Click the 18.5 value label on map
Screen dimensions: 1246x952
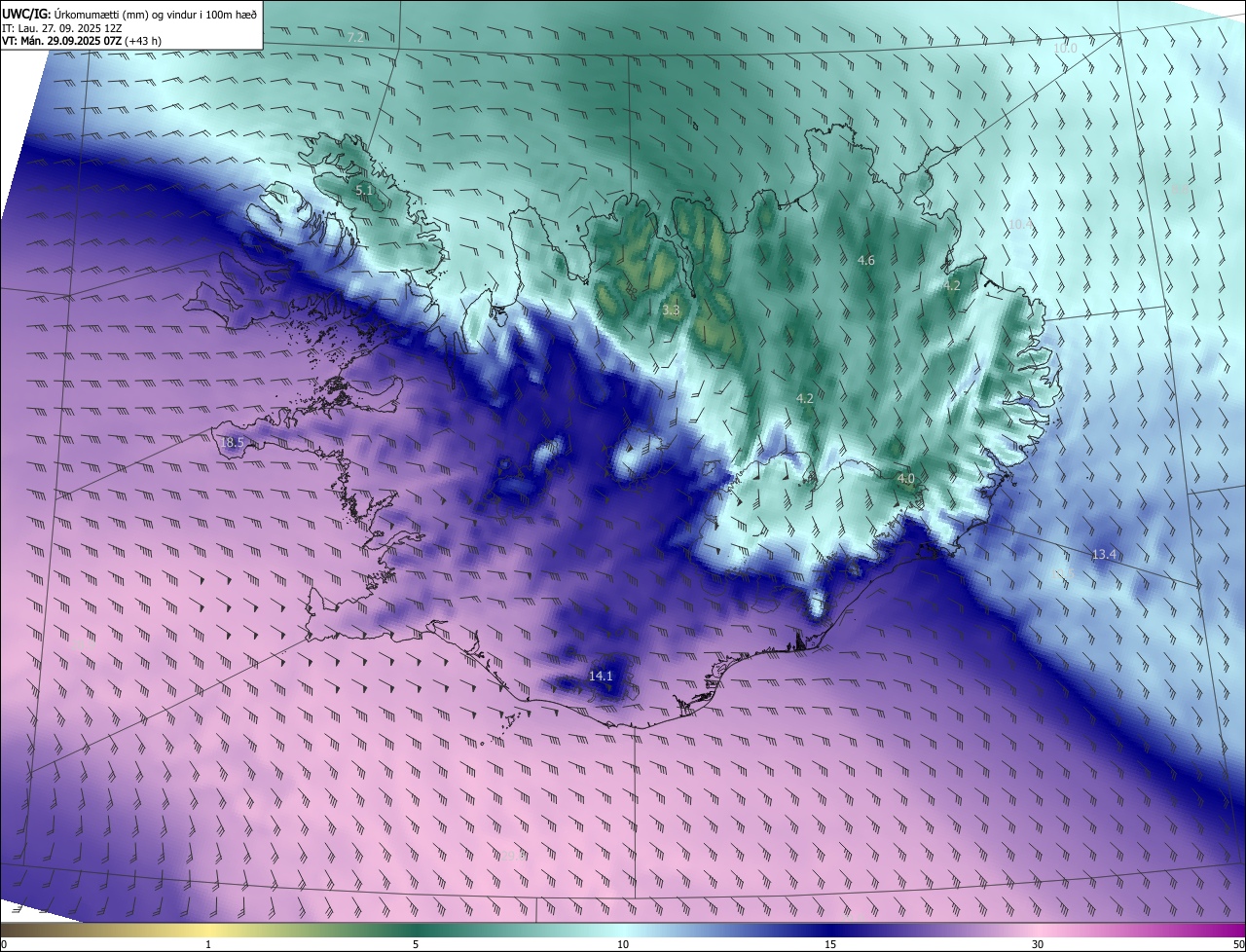click(232, 442)
